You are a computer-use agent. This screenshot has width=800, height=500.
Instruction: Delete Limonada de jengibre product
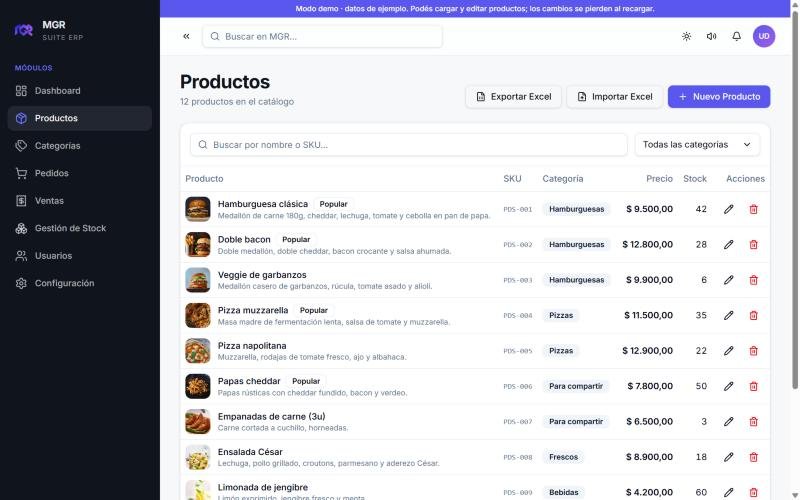click(754, 493)
